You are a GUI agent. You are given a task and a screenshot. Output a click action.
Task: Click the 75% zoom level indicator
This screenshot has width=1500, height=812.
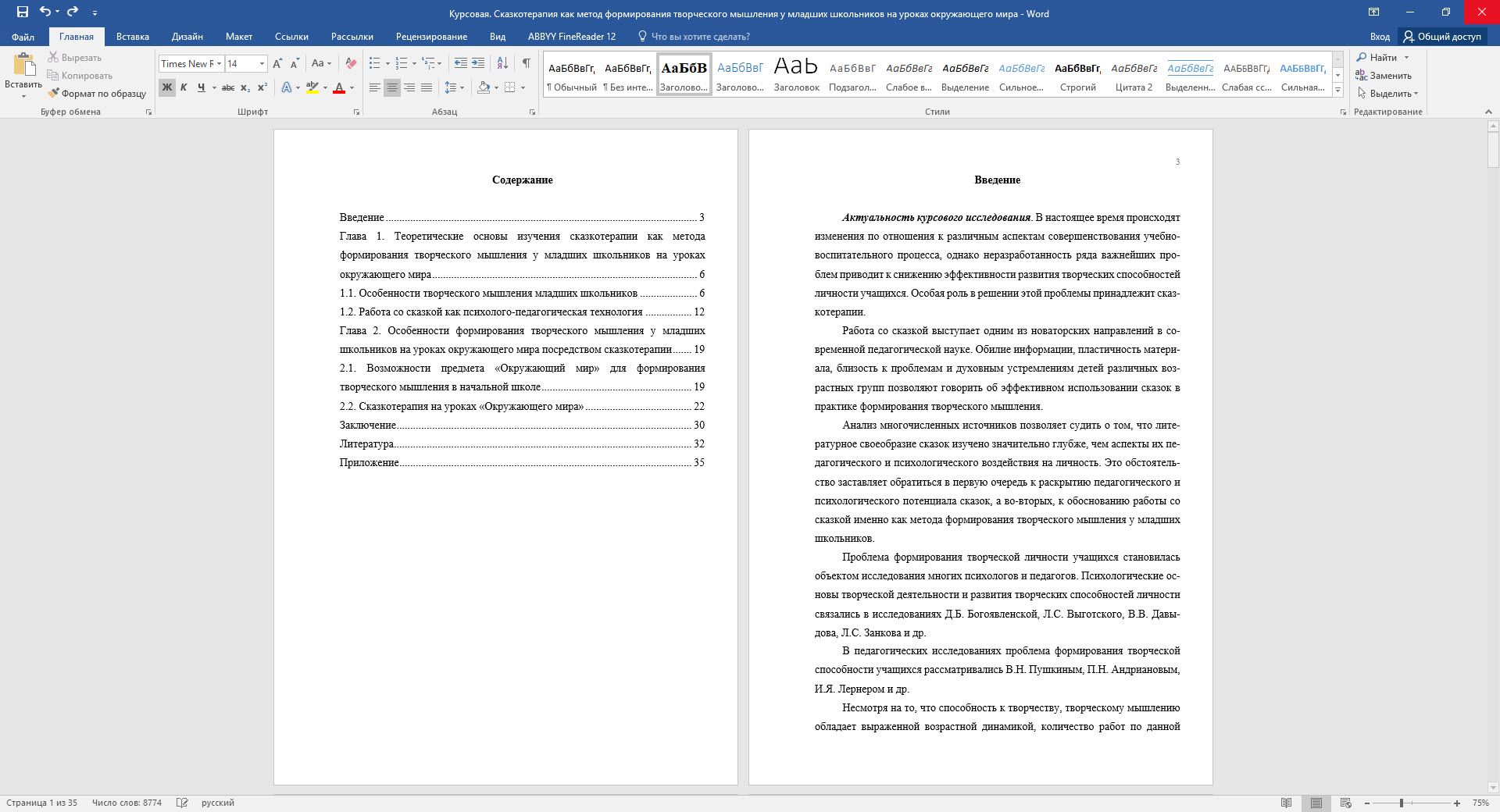coord(1480,803)
